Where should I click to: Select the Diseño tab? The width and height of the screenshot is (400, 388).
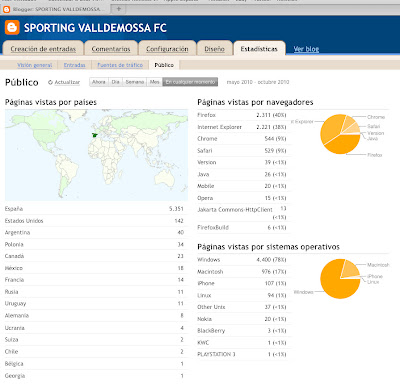click(x=214, y=49)
